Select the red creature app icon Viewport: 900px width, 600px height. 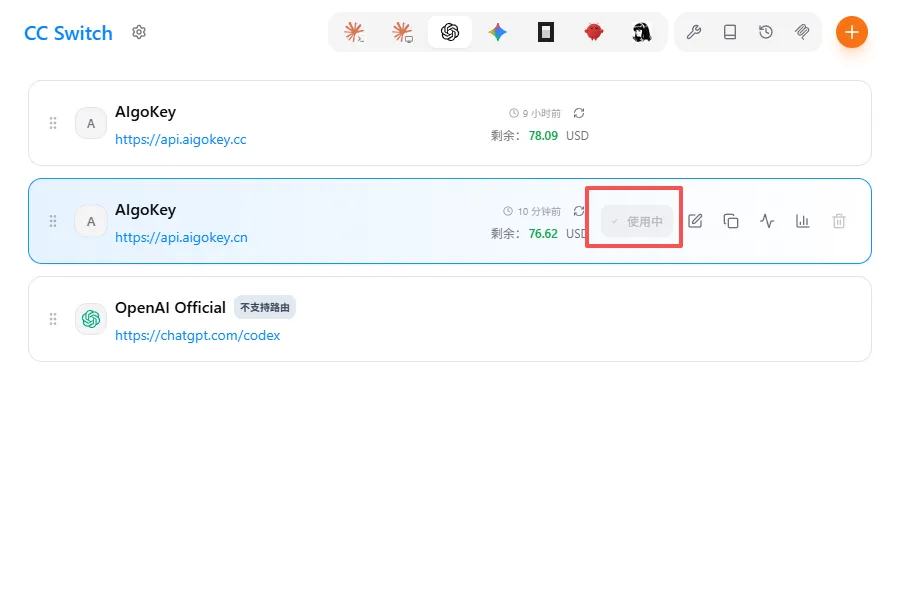click(x=593, y=32)
